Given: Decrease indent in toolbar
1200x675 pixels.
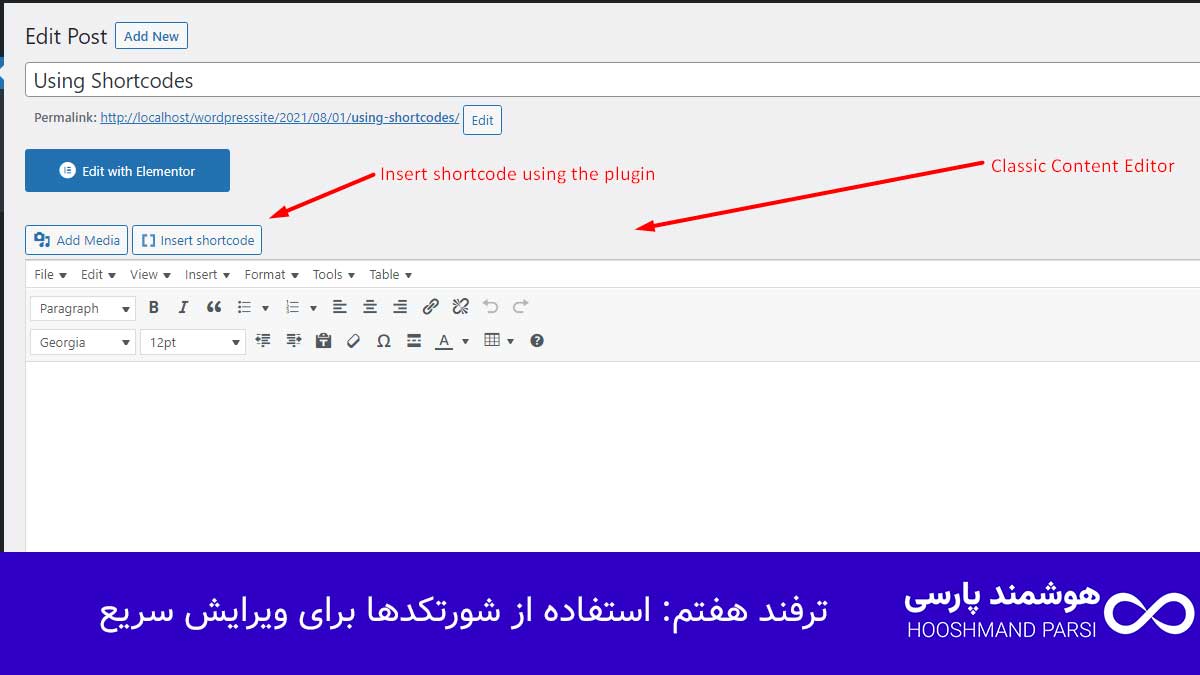Looking at the screenshot, I should coord(263,341).
